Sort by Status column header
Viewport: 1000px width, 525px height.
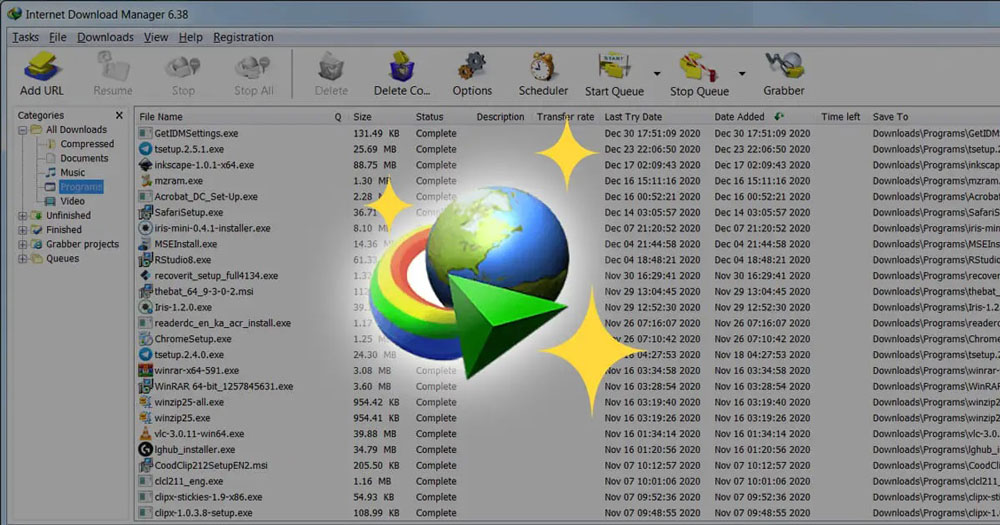pyautogui.click(x=429, y=117)
